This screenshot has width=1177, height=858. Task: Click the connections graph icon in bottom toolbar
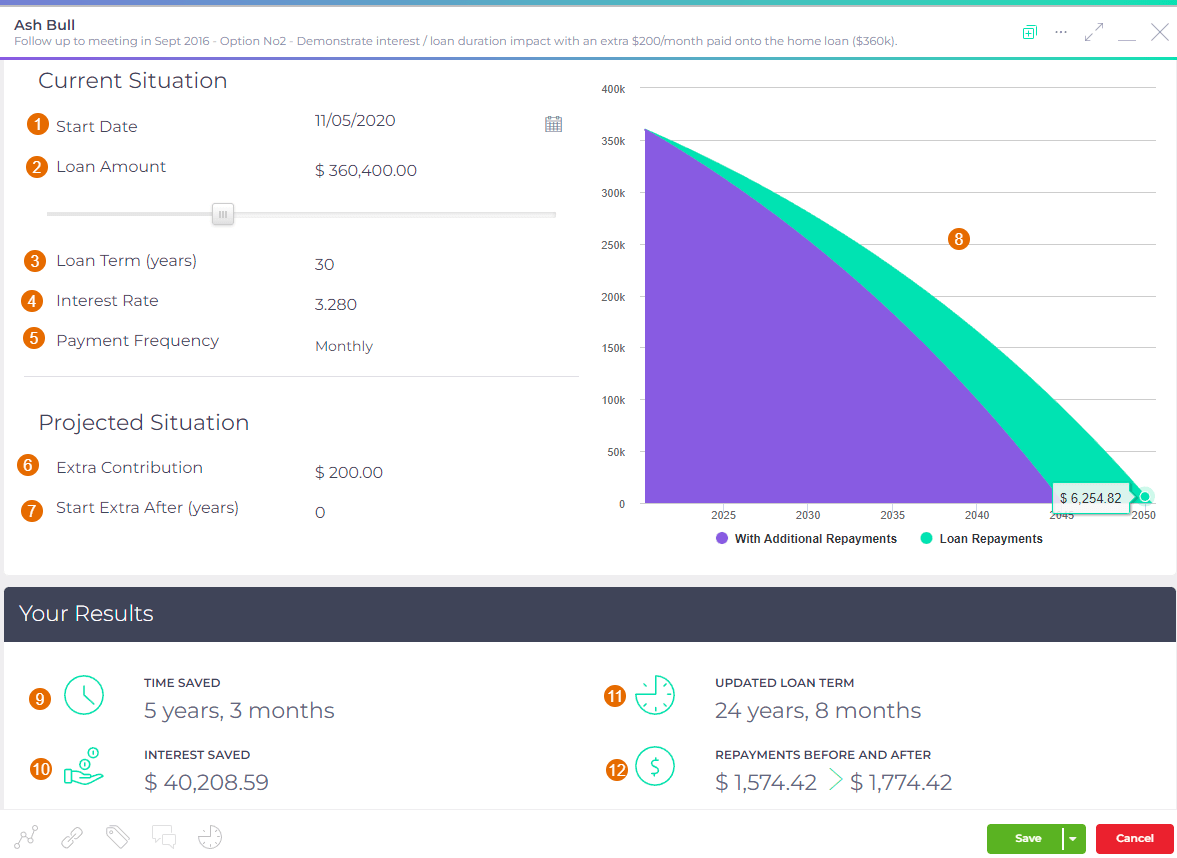pos(26,837)
